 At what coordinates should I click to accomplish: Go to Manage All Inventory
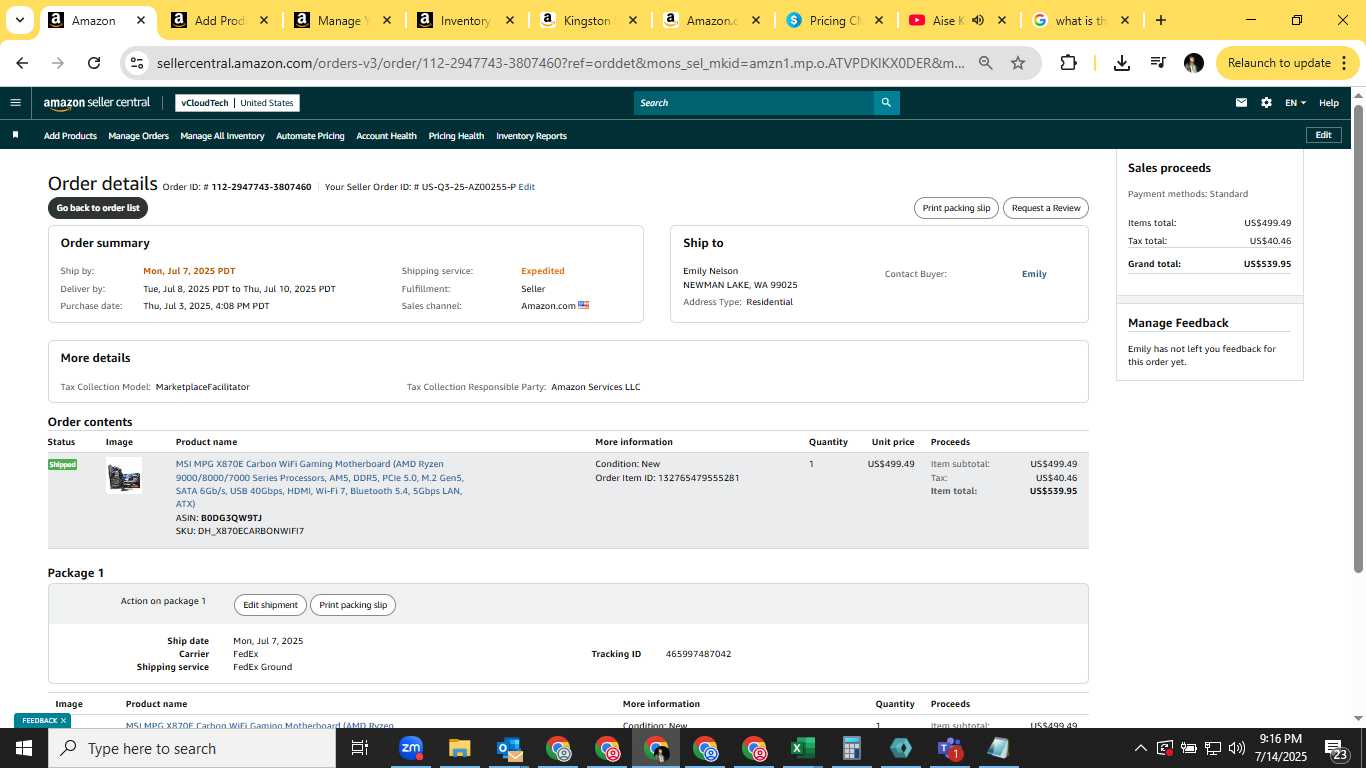pos(222,135)
